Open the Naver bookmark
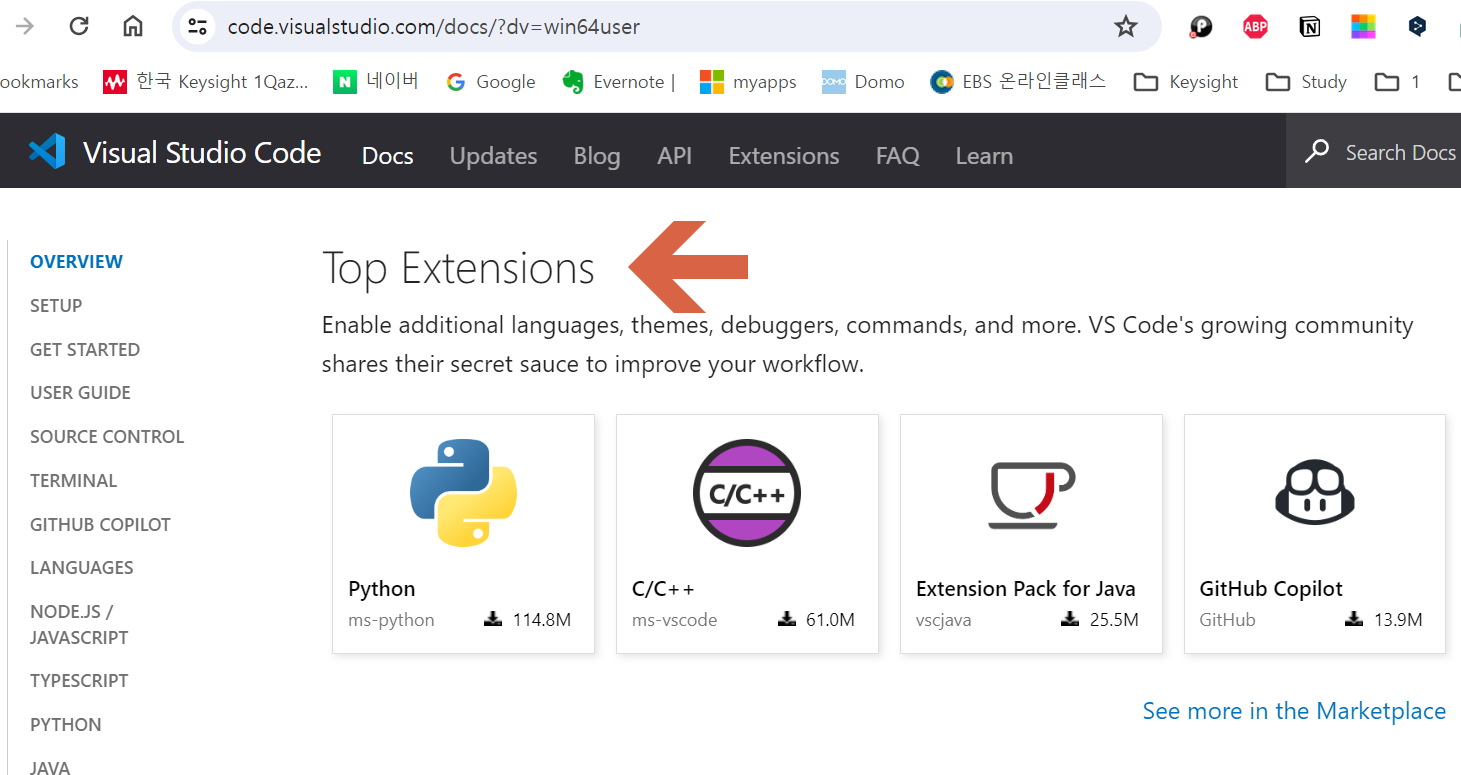 click(x=376, y=82)
